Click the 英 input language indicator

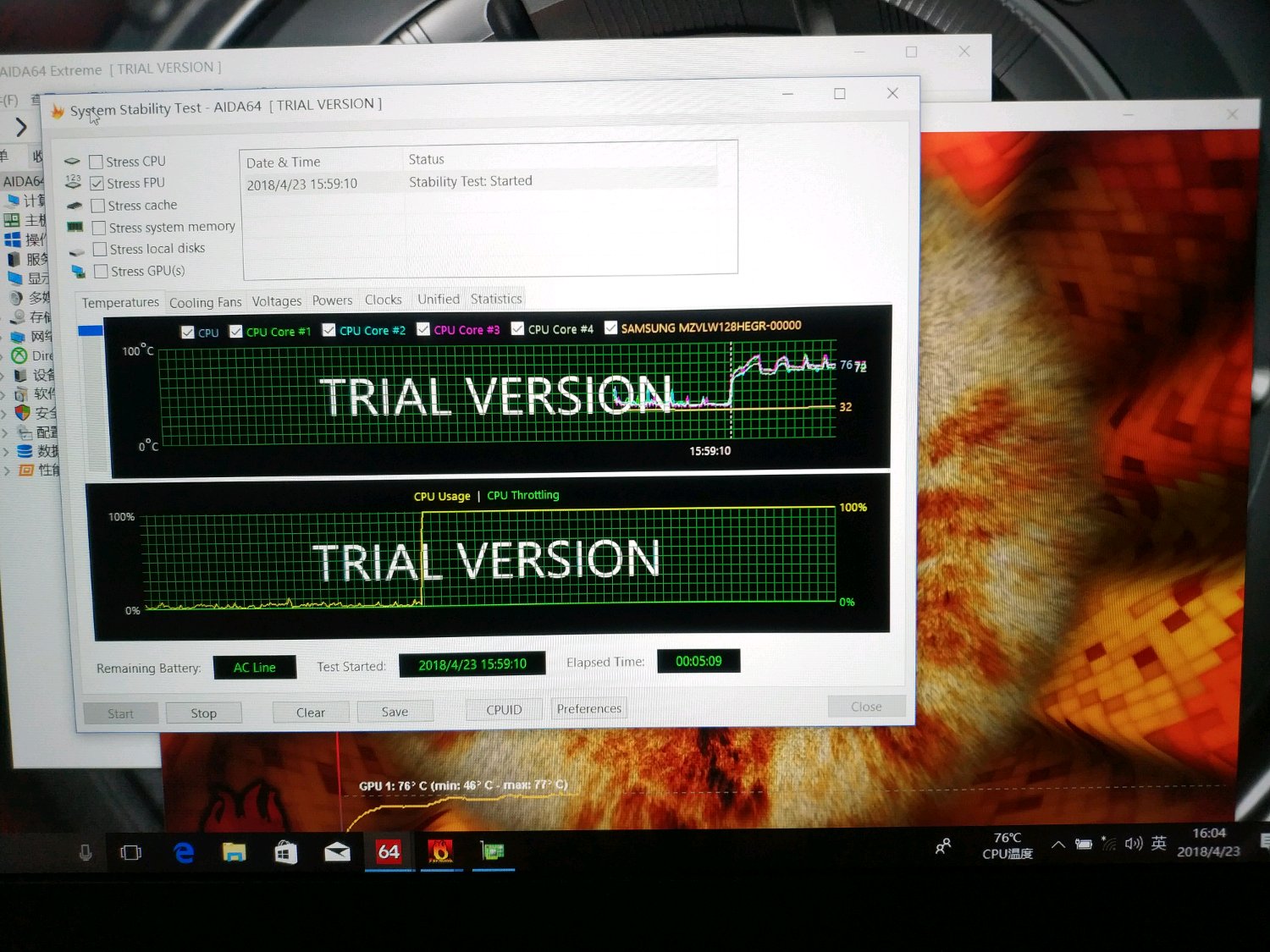pos(1159,843)
